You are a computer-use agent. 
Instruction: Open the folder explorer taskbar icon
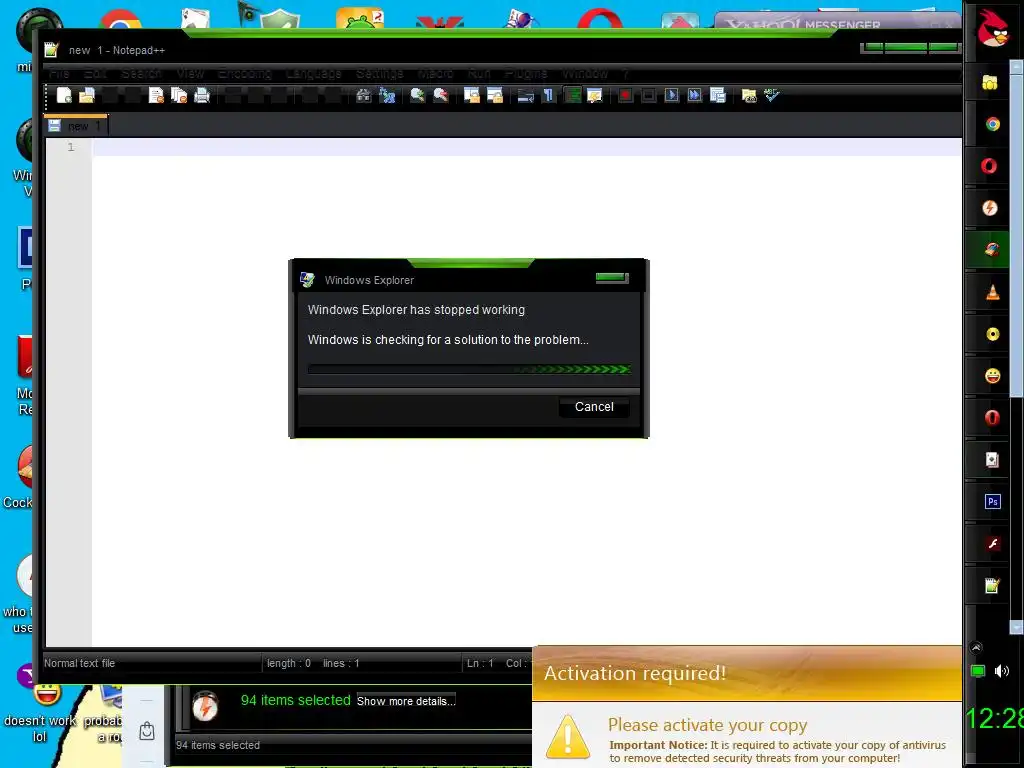[990, 83]
